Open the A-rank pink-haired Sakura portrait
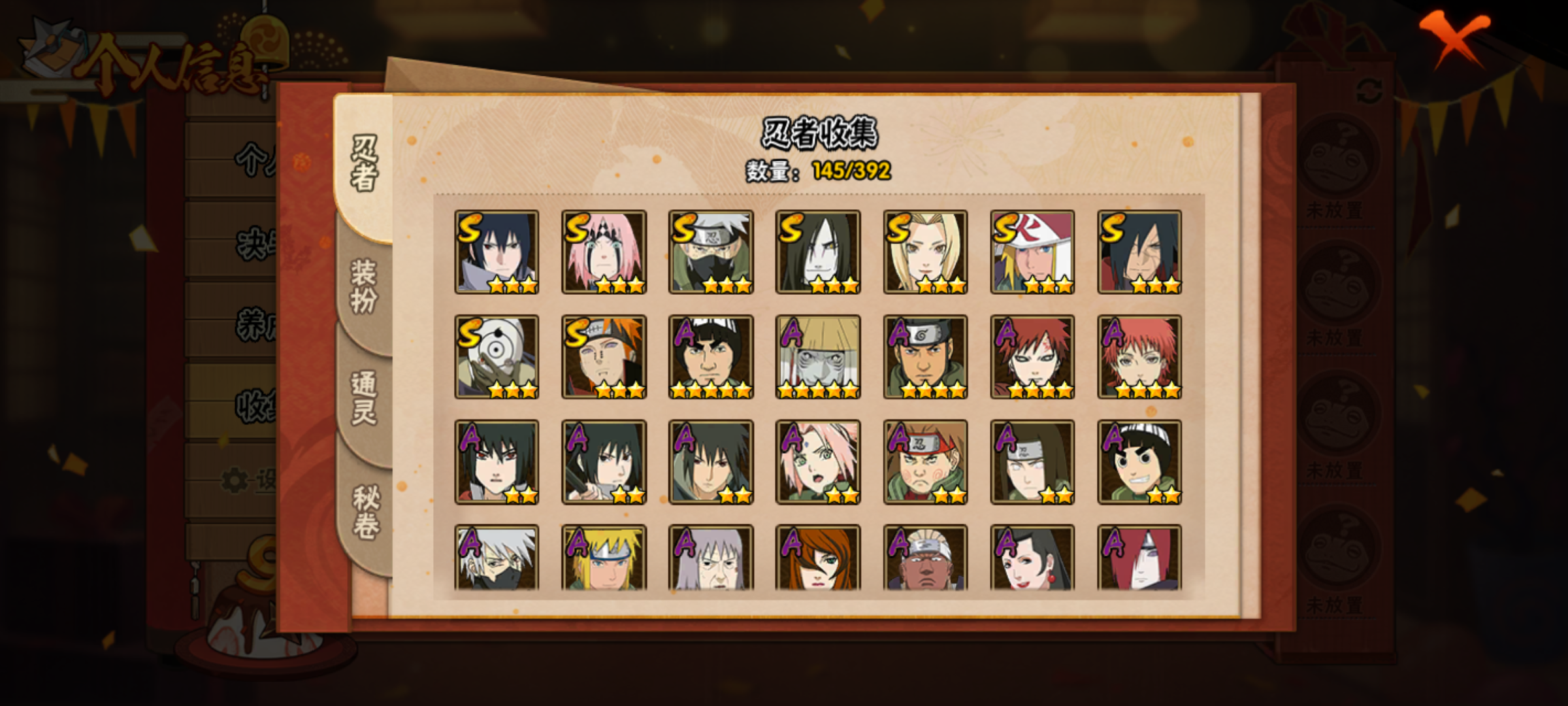 pyautogui.click(x=818, y=462)
